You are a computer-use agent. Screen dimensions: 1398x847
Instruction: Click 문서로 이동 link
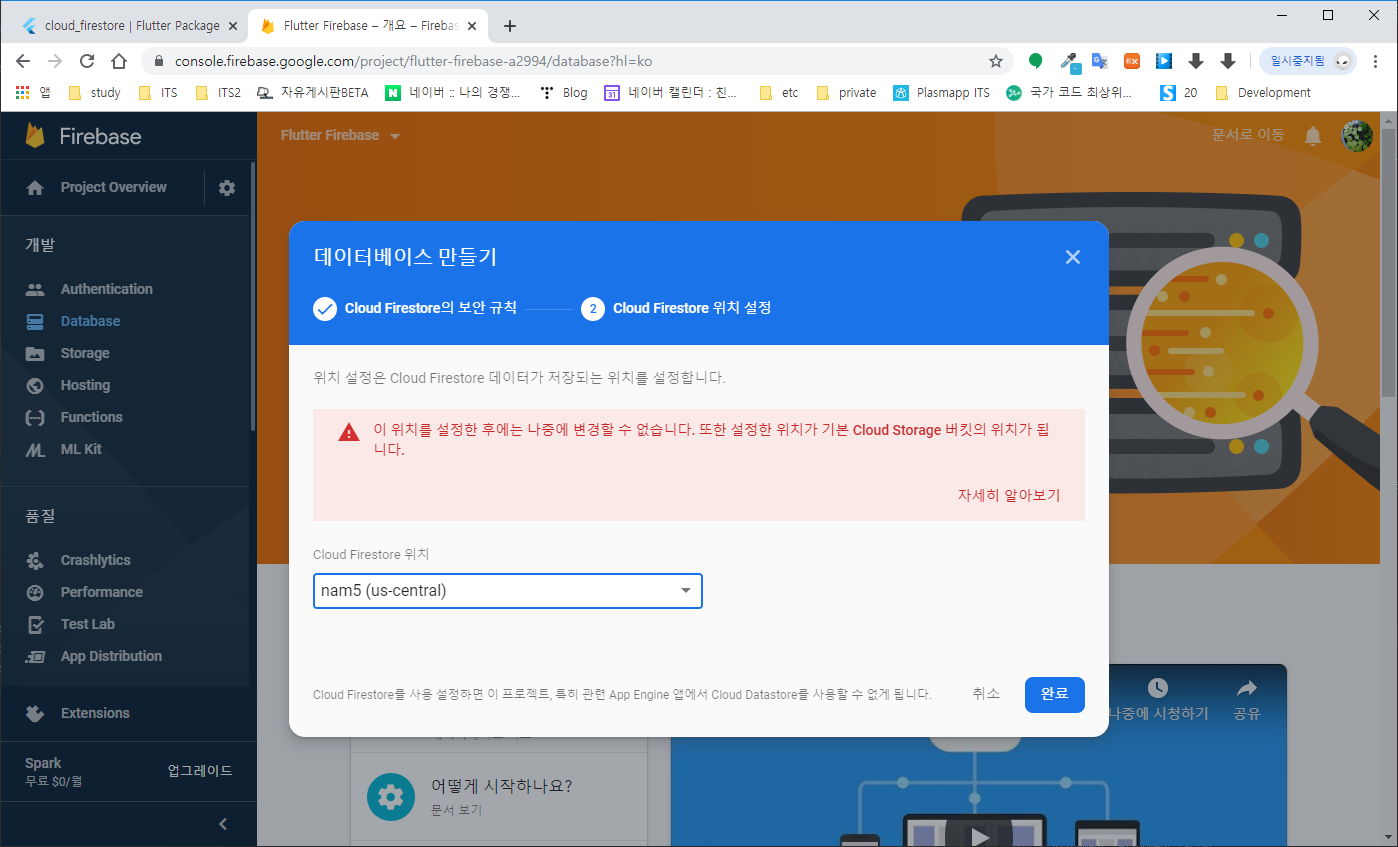(1248, 135)
